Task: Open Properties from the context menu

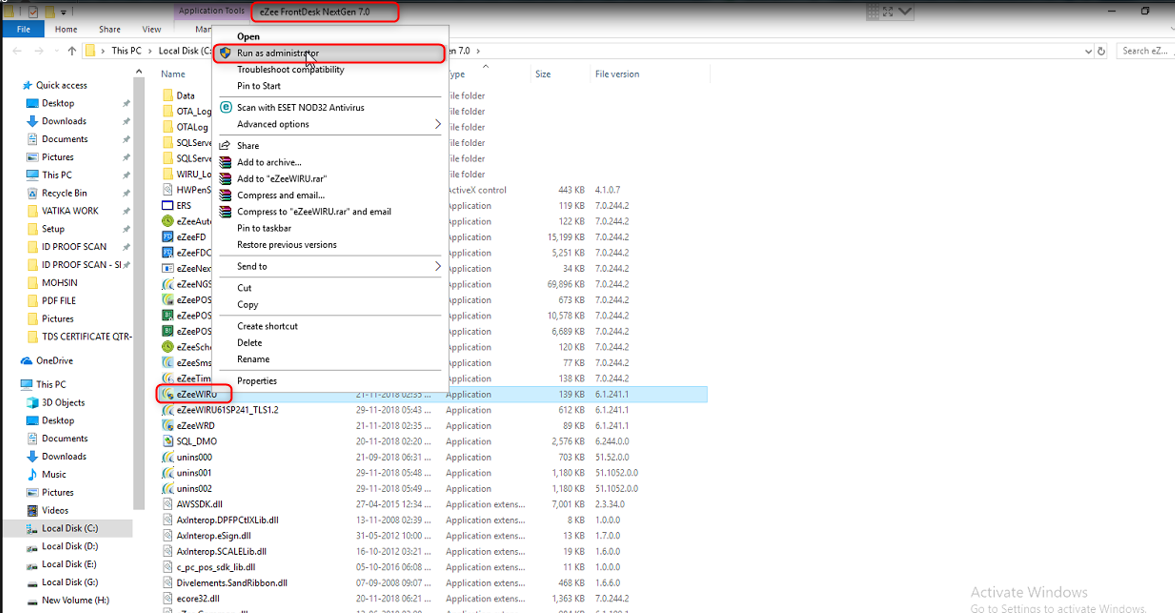Action: point(330,381)
